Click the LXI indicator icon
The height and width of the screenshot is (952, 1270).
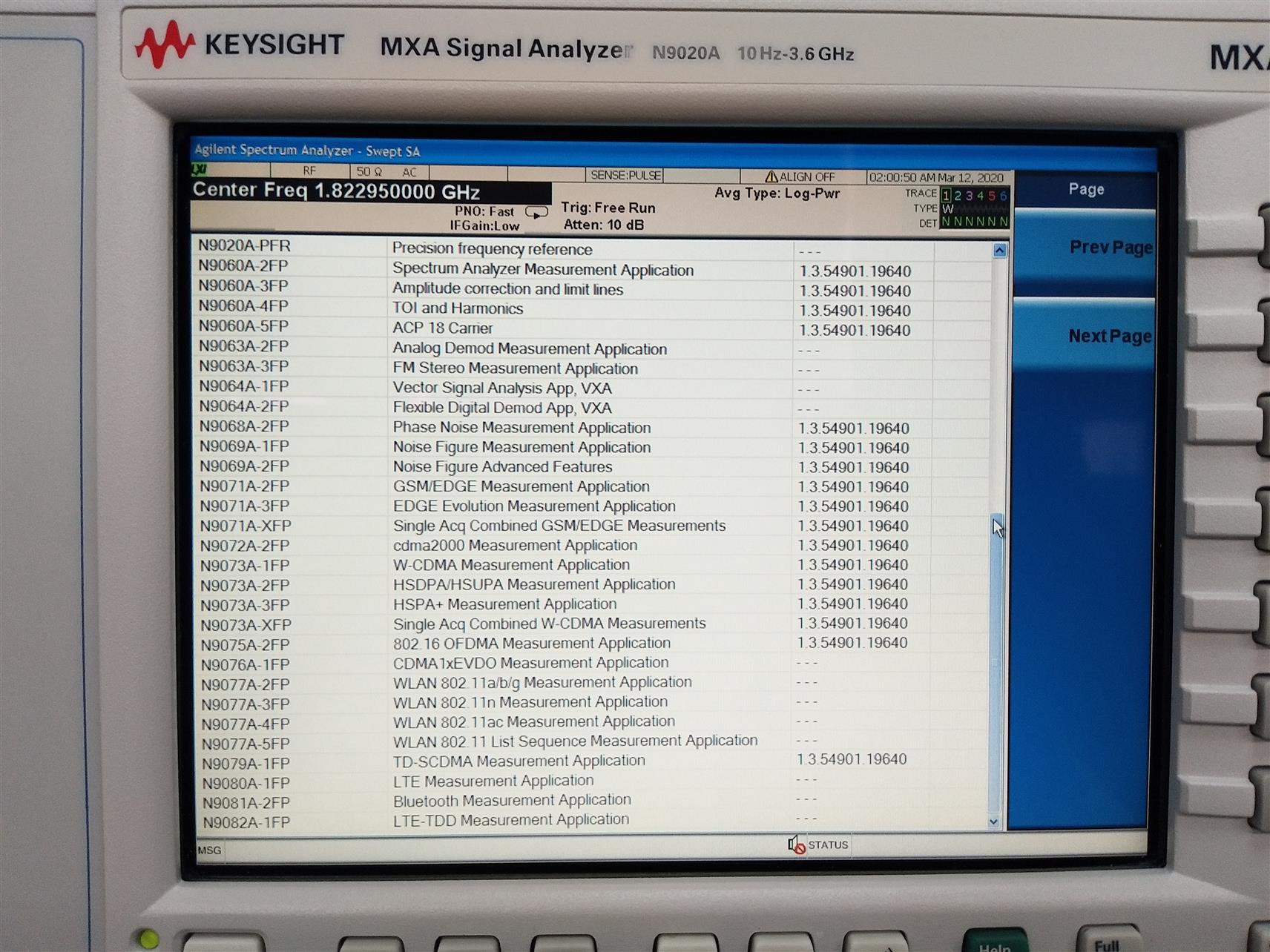pos(200,169)
